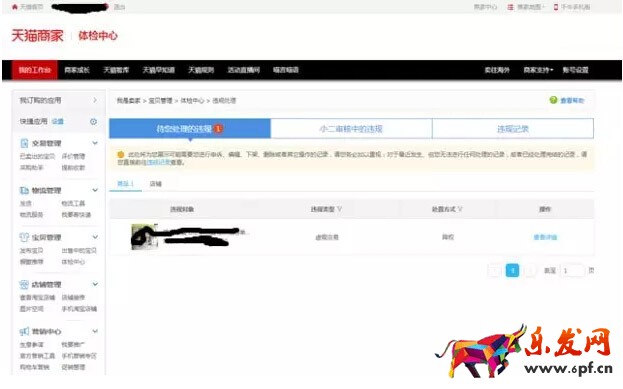
Task: Click the 宝贝管理 shirt icon
Action: (24, 237)
